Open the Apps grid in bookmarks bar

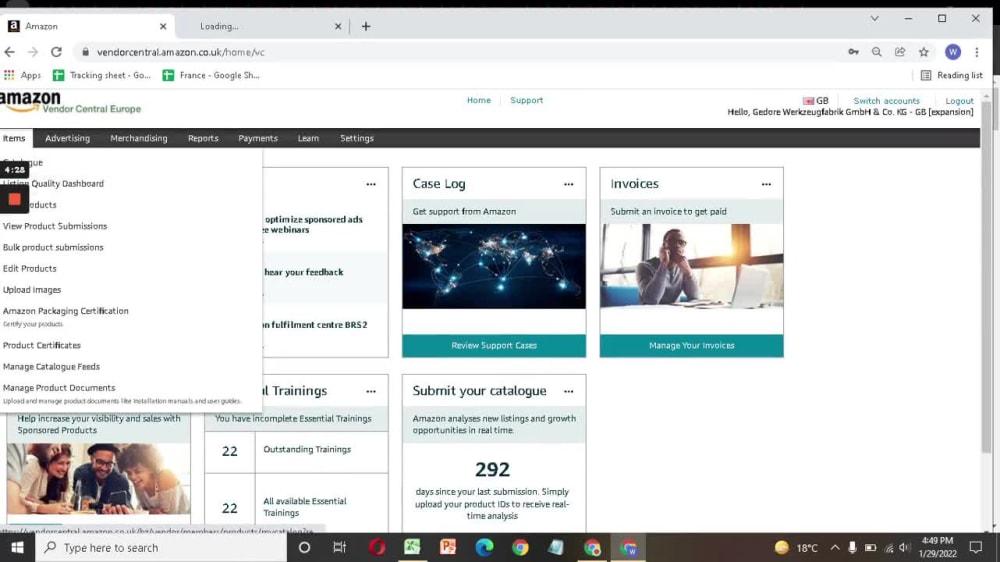[22, 75]
